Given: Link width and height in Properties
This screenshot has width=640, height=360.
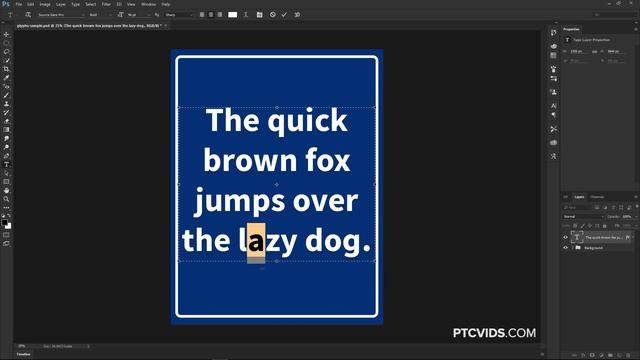Looking at the screenshot, I should [x=594, y=52].
